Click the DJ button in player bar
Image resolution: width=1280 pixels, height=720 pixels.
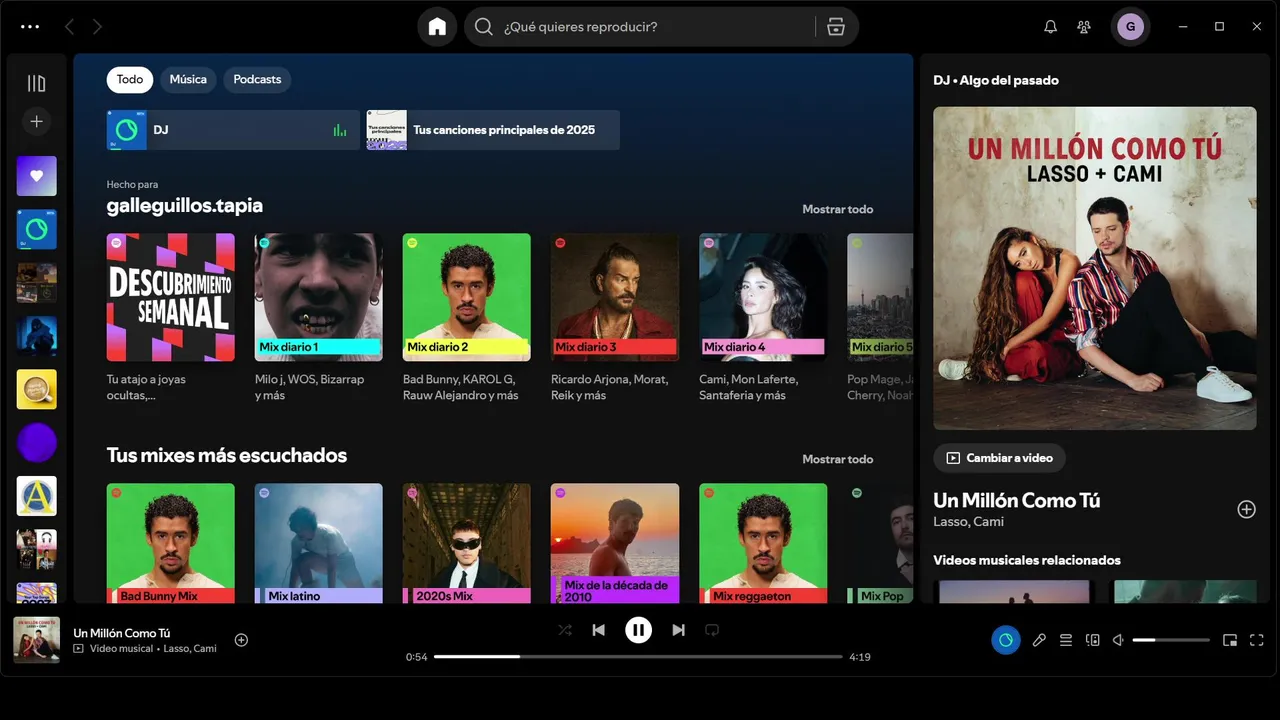coord(1006,640)
